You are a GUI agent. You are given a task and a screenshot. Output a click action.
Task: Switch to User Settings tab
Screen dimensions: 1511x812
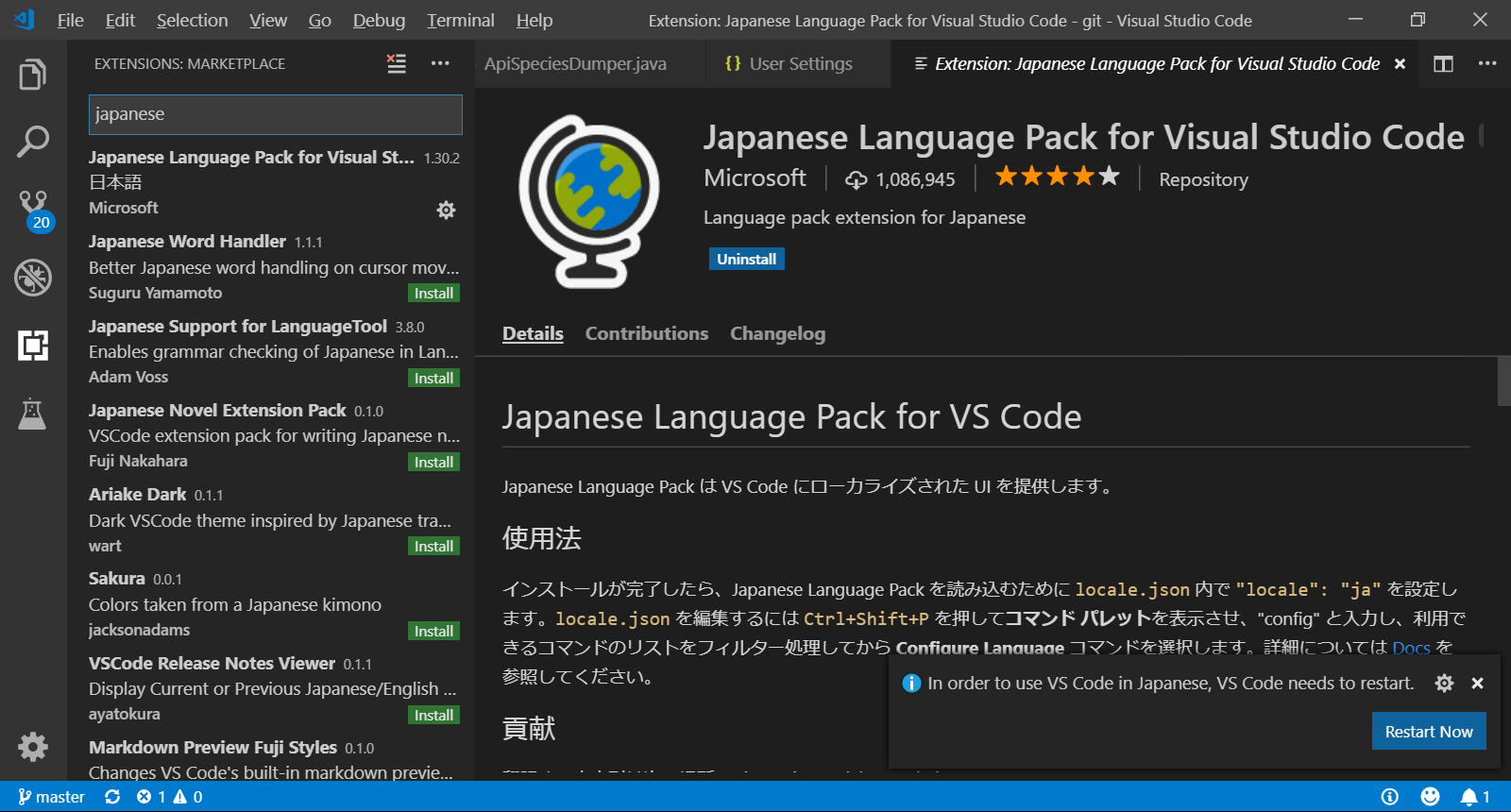pos(798,63)
